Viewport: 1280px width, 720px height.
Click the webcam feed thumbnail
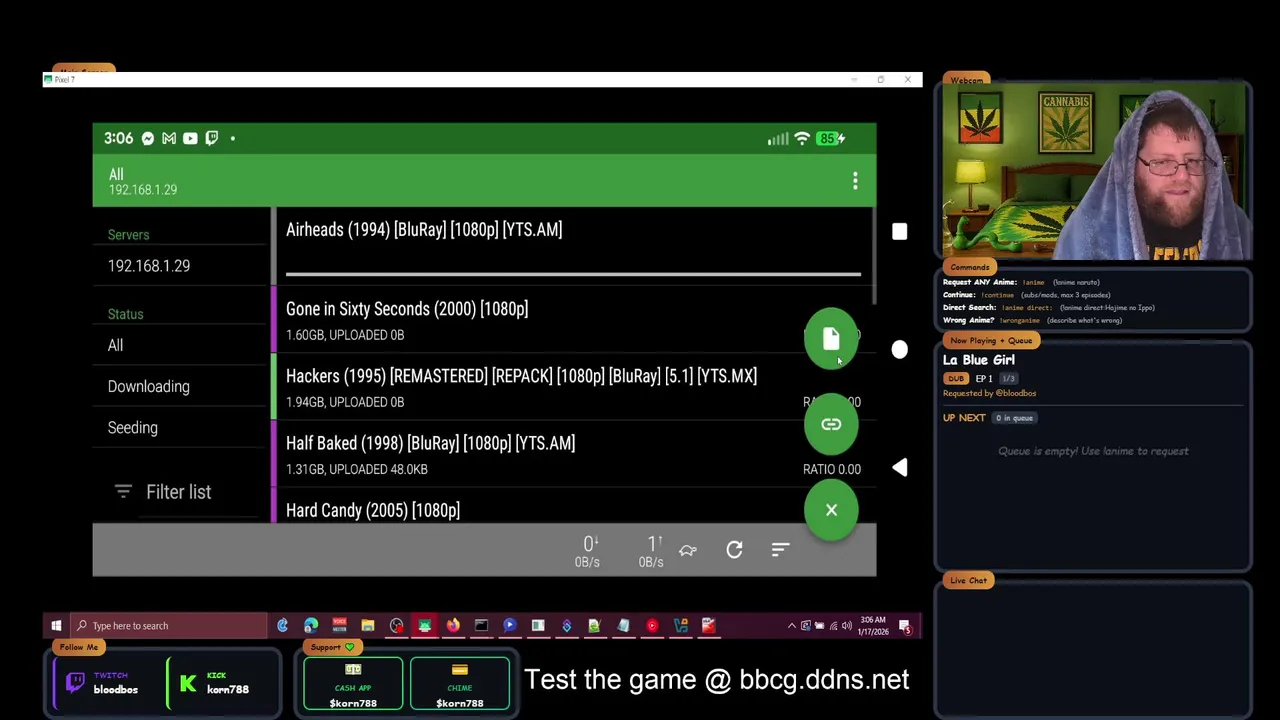[x=1093, y=172]
